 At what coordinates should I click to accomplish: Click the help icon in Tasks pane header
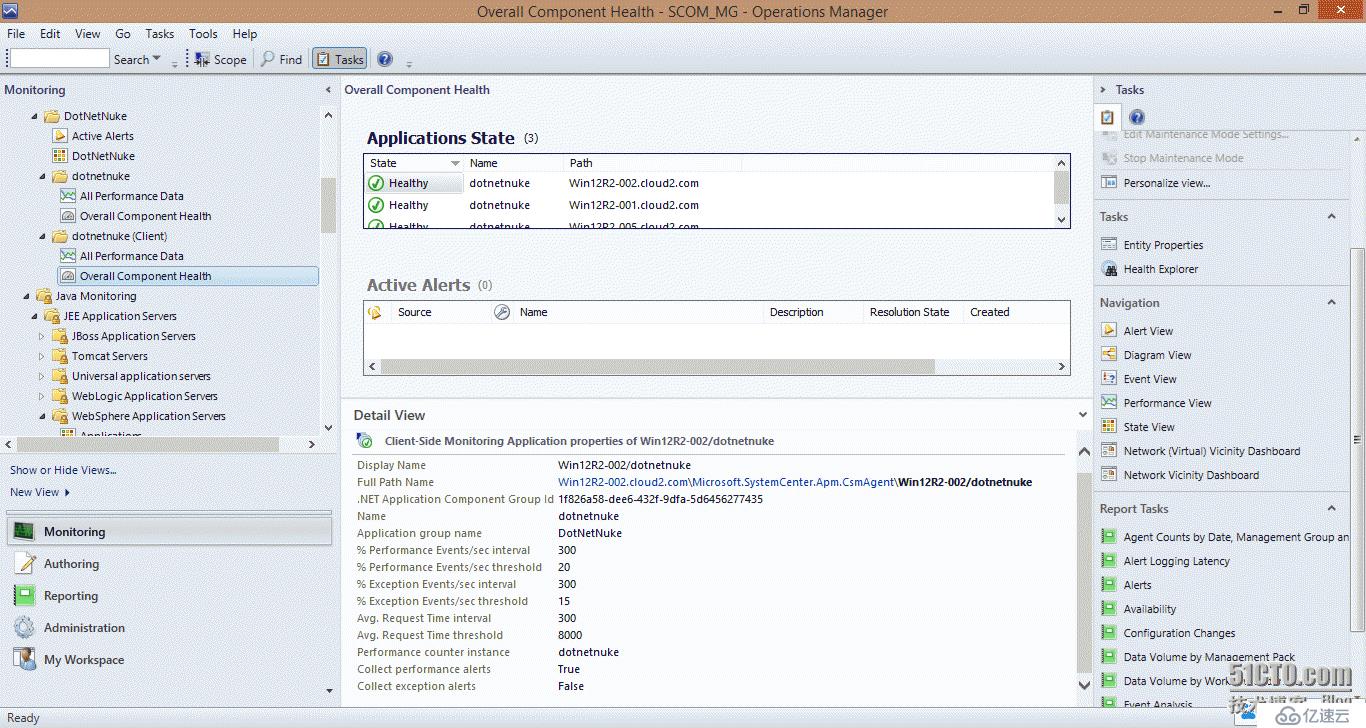1136,117
